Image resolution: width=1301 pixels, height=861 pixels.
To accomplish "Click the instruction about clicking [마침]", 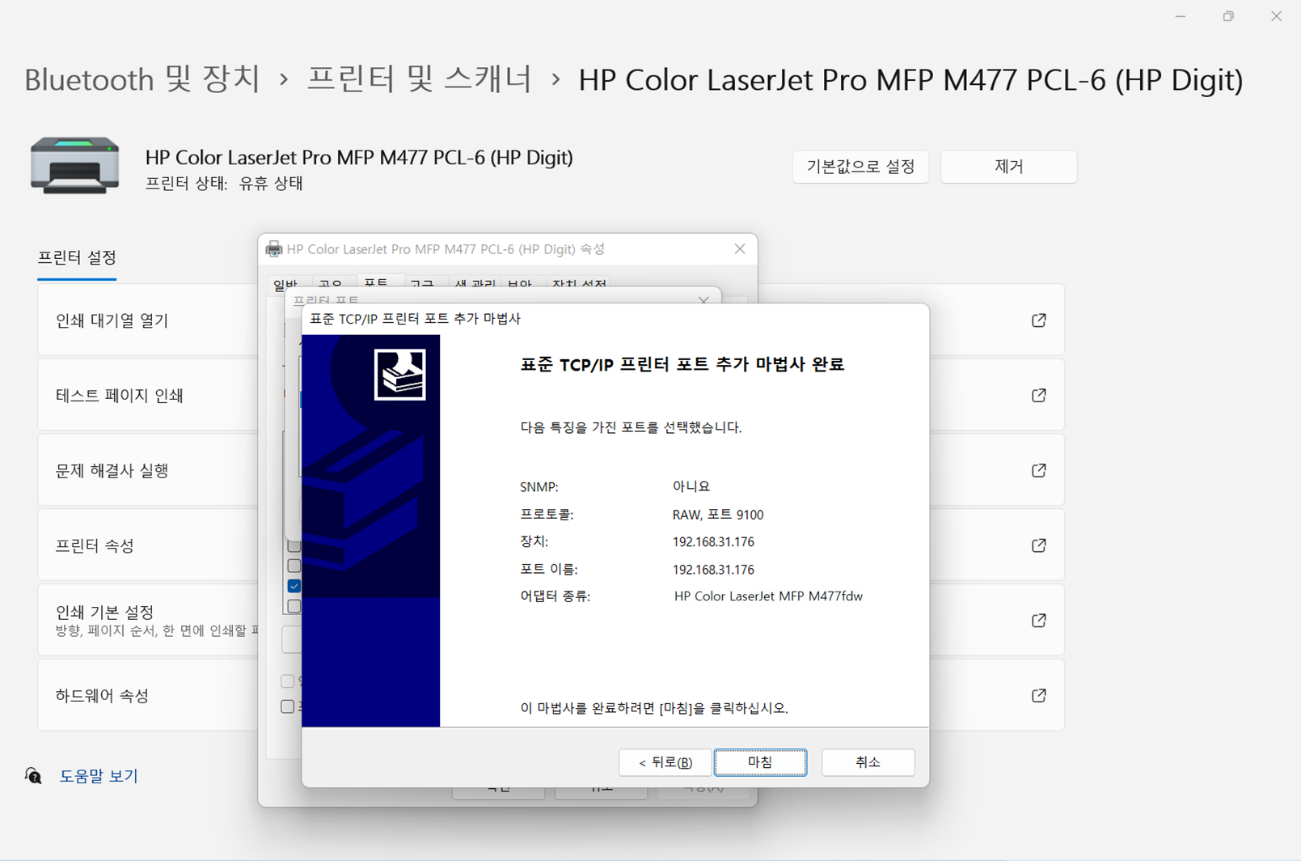I will tap(654, 708).
